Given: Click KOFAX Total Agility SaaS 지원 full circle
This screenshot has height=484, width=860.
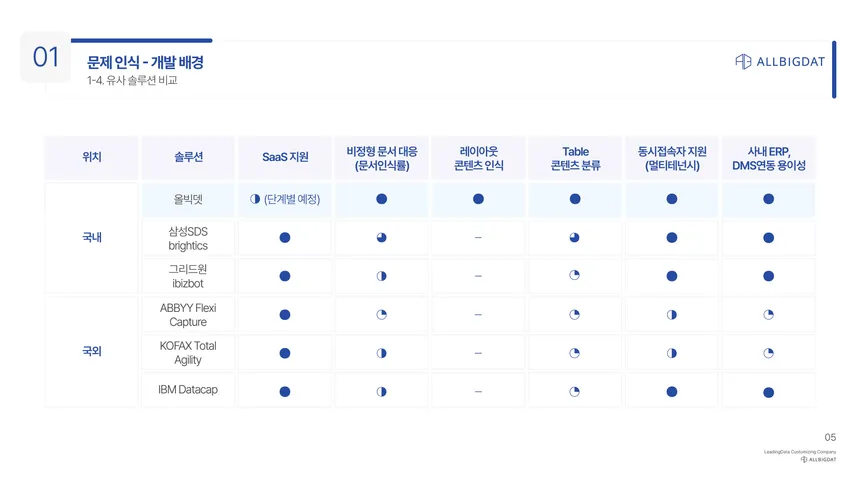Looking at the screenshot, I should coord(285,353).
